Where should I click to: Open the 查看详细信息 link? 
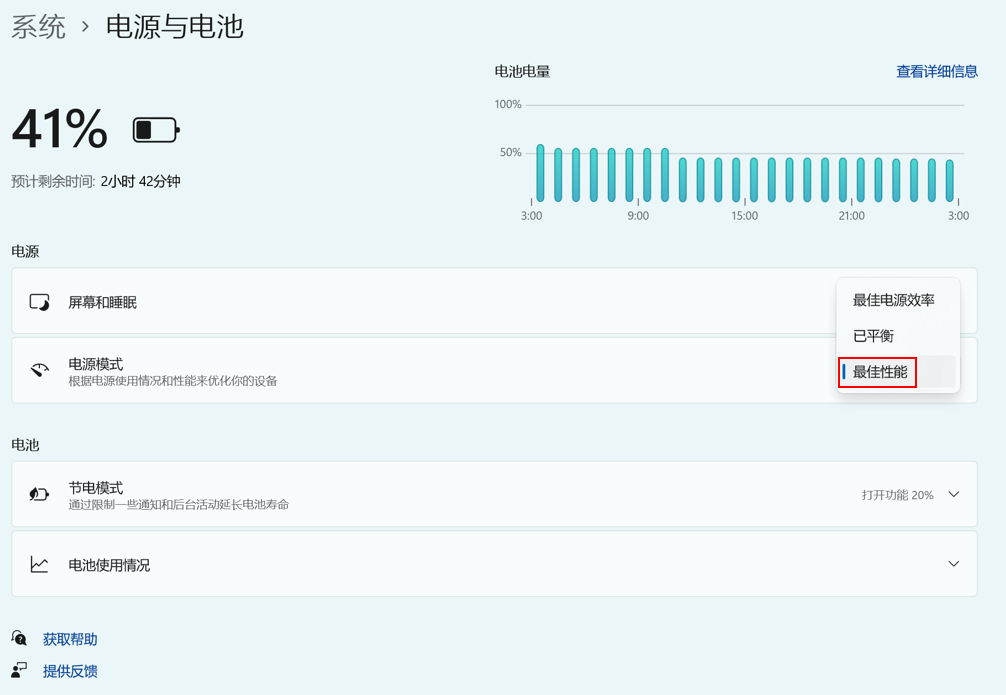point(936,72)
